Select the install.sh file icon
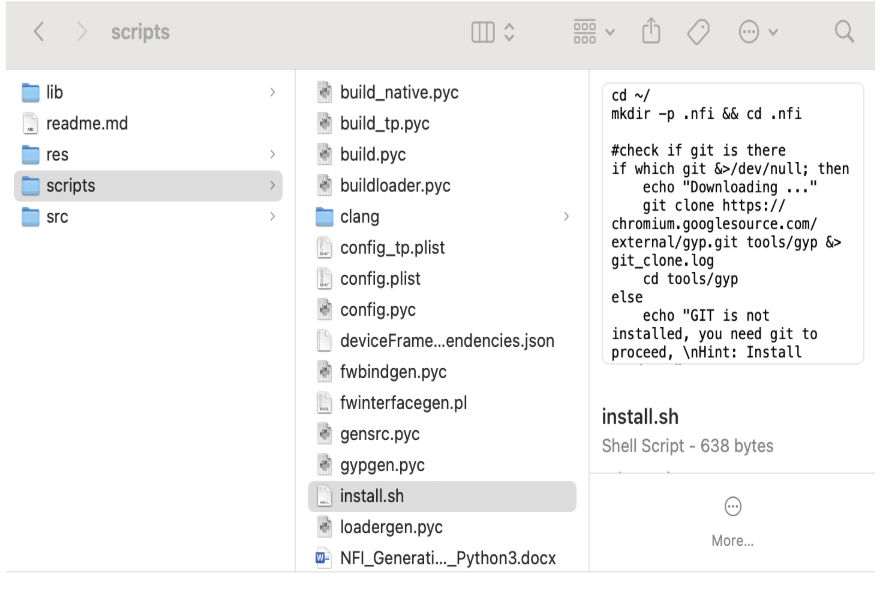The width and height of the screenshot is (882, 592). click(325, 496)
